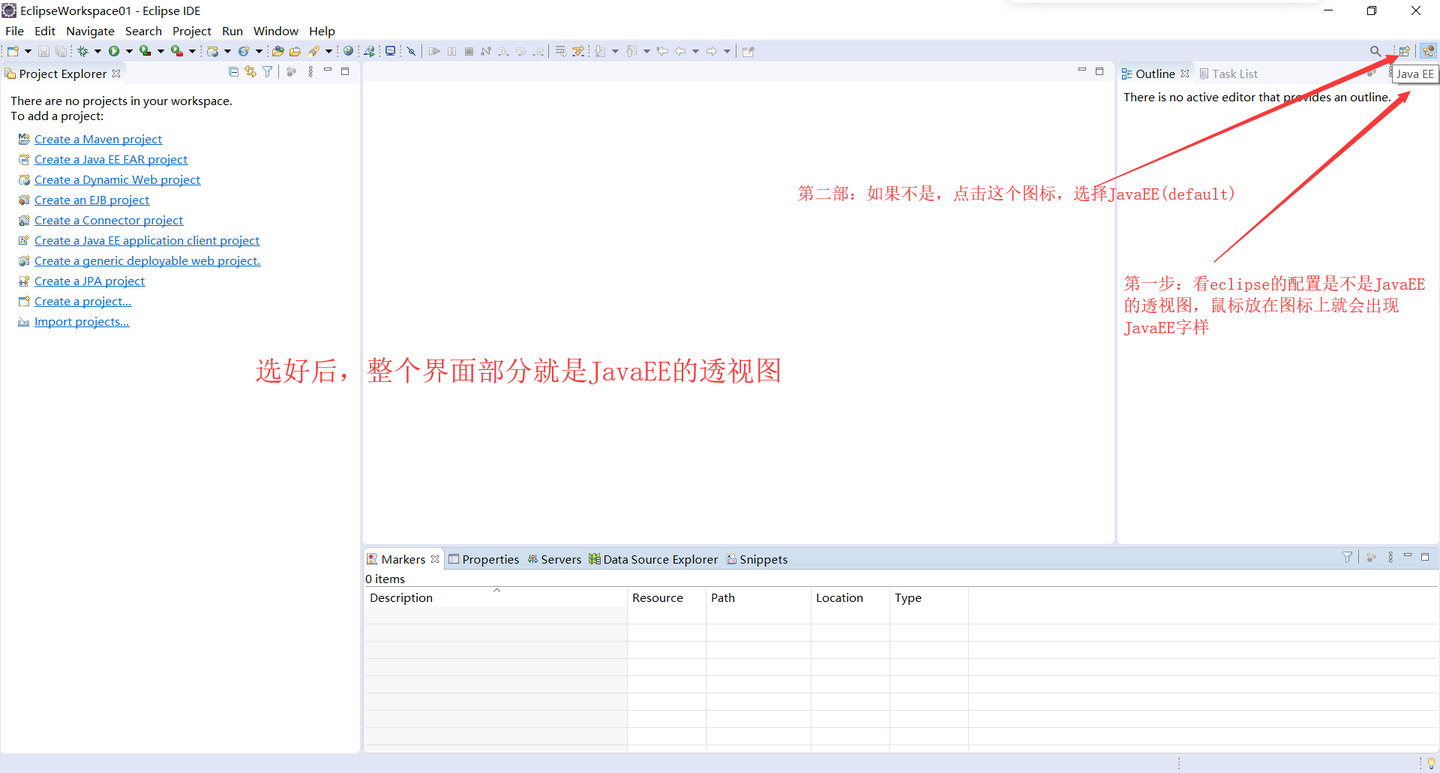
Task: Click the Debug toolbar icon
Action: click(82, 51)
